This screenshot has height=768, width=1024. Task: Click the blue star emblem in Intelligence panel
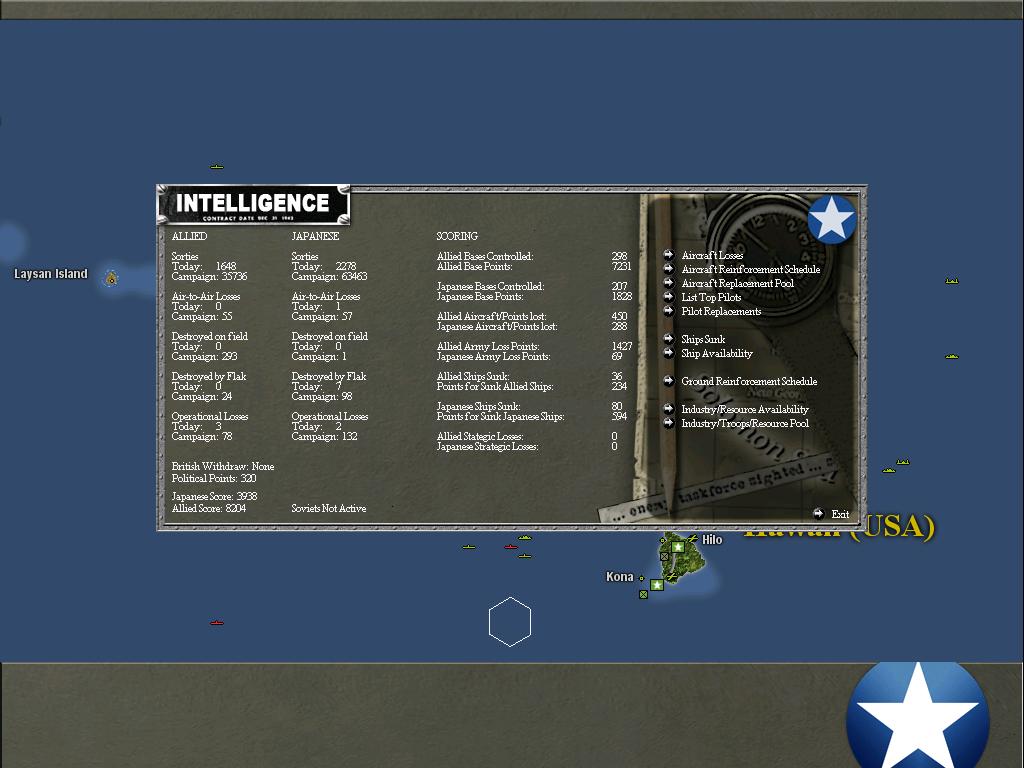point(831,219)
